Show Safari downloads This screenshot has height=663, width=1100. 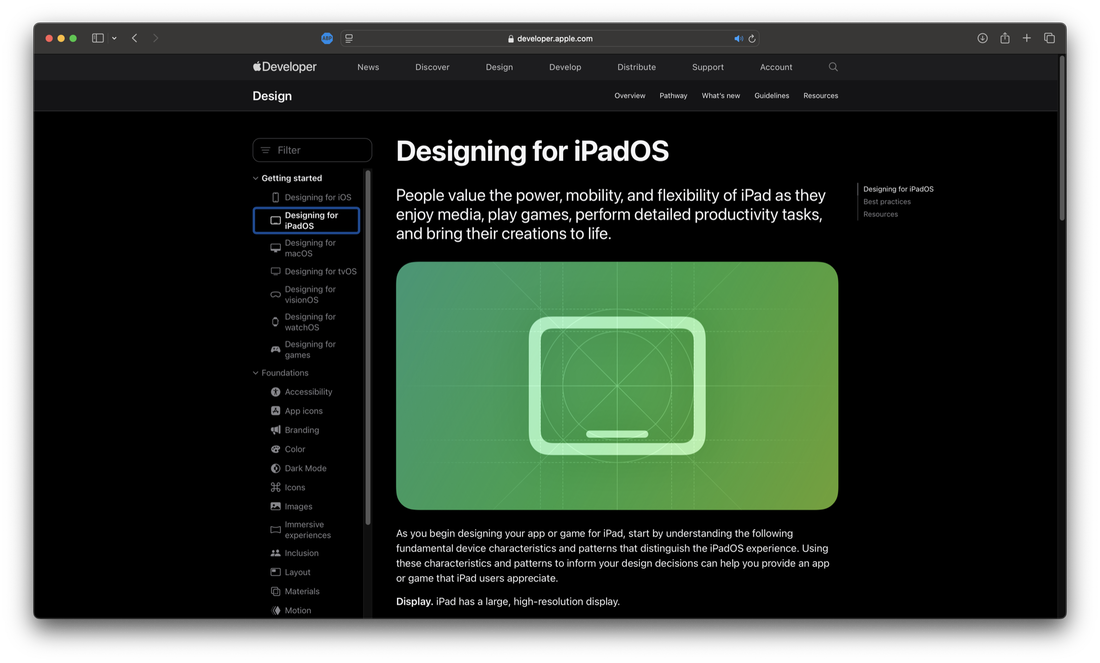click(x=982, y=38)
